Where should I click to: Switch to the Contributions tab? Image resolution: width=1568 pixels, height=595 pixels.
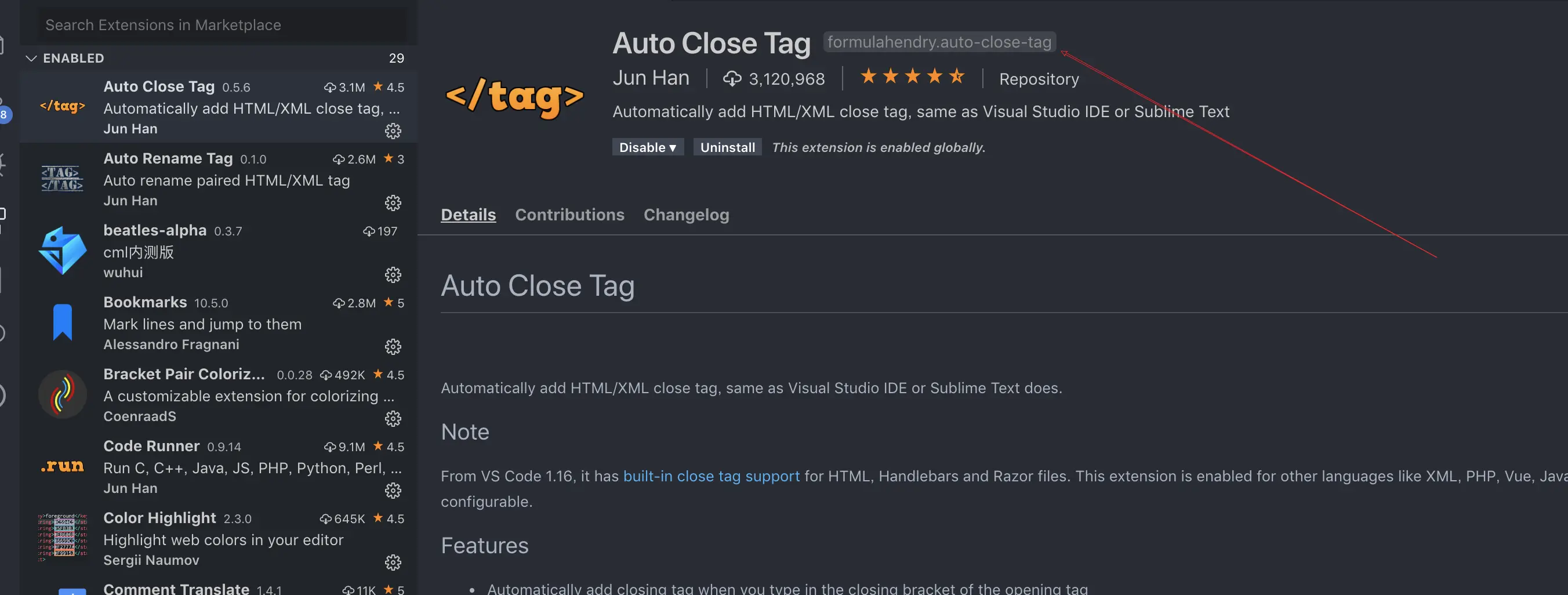tap(569, 215)
